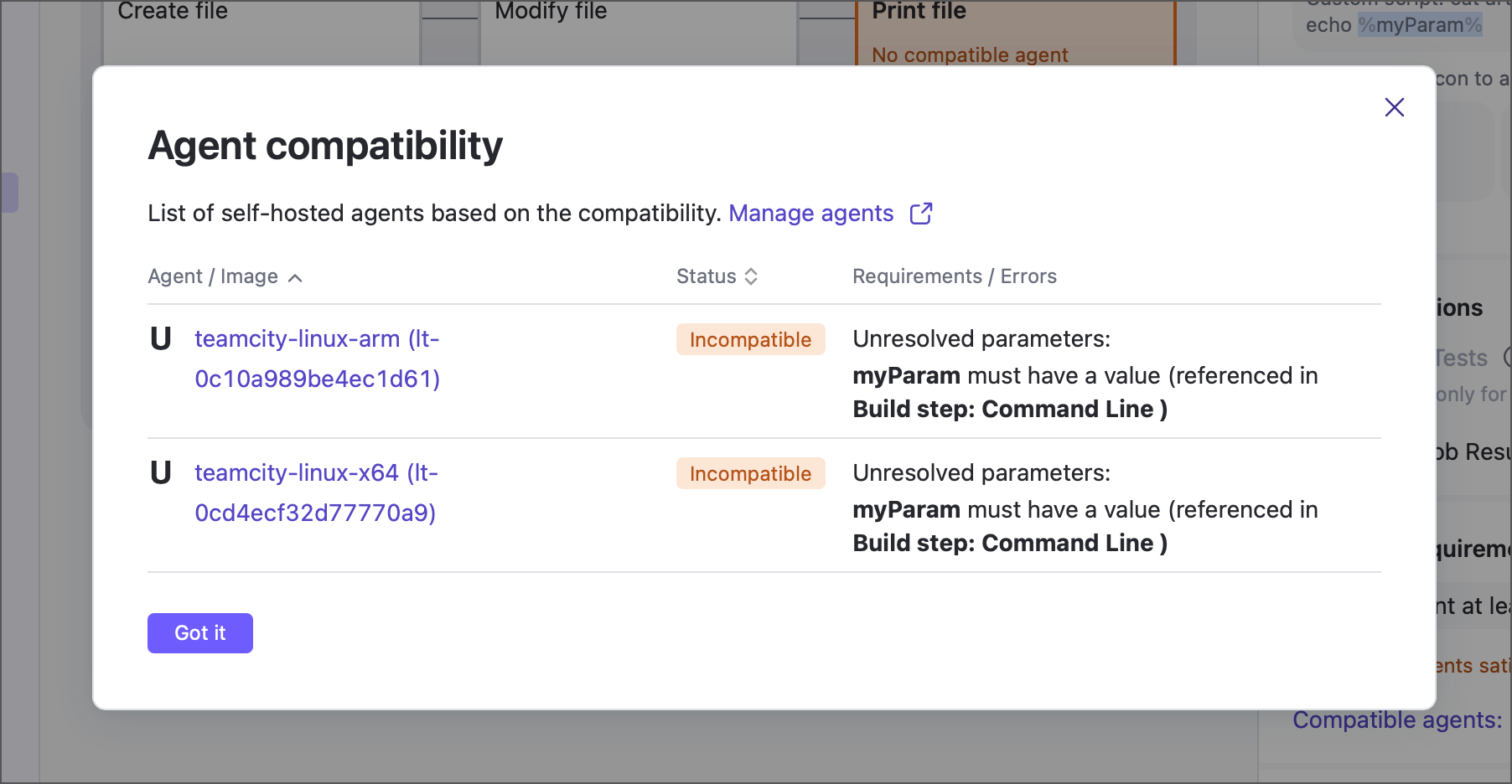The height and width of the screenshot is (784, 1512).
Task: Click the U image icon beside teamcity-linux-x64
Action: [161, 474]
